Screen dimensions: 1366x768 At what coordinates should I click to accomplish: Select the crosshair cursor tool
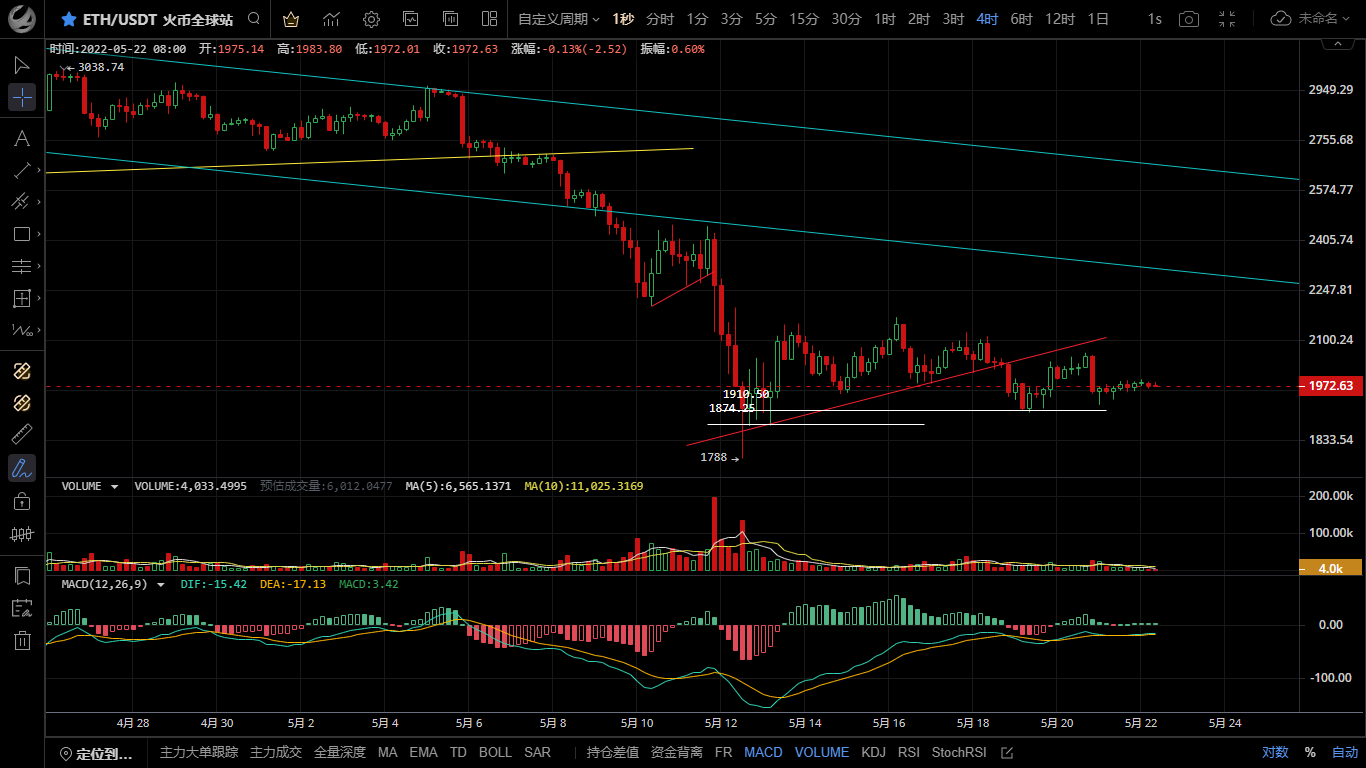pyautogui.click(x=22, y=97)
